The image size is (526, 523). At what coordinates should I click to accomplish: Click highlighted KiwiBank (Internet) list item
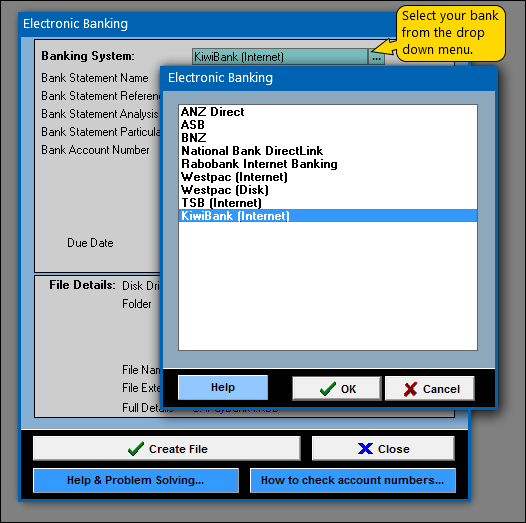click(328, 216)
